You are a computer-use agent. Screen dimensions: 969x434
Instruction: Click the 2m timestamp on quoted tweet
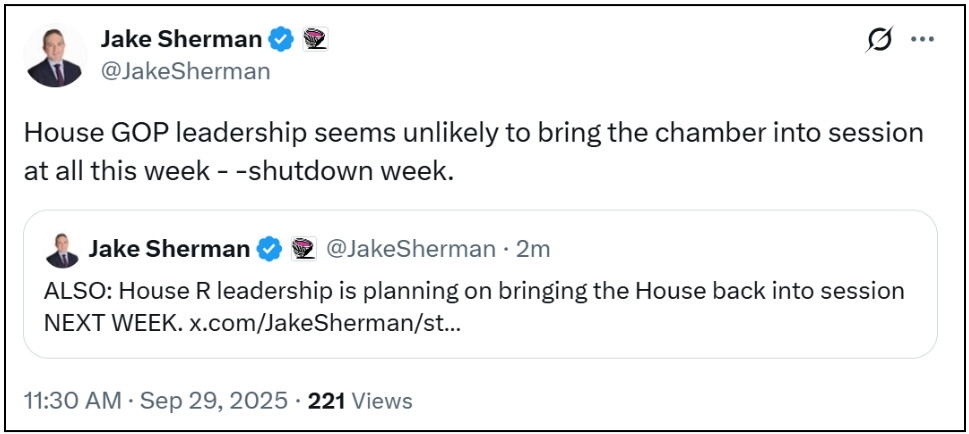[x=533, y=249]
